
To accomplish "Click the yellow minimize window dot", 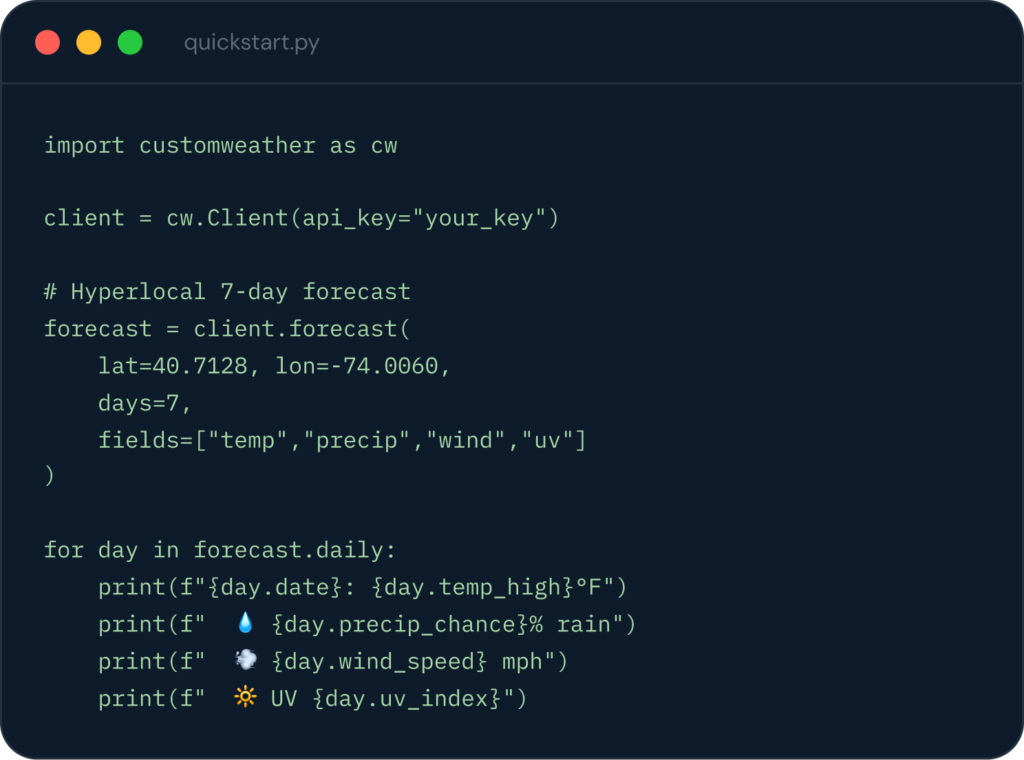I will click(89, 42).
